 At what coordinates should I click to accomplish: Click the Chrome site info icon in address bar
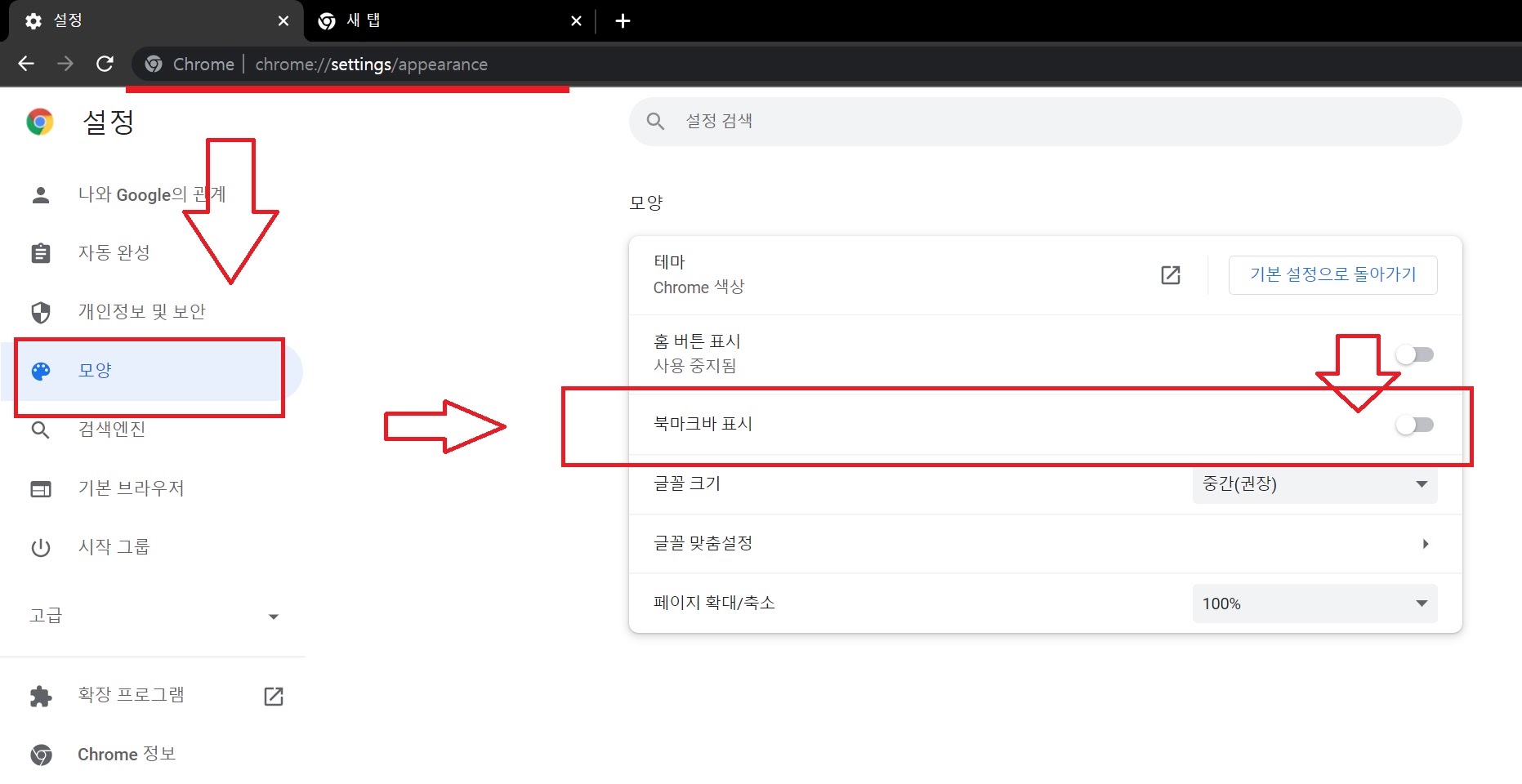point(154,64)
